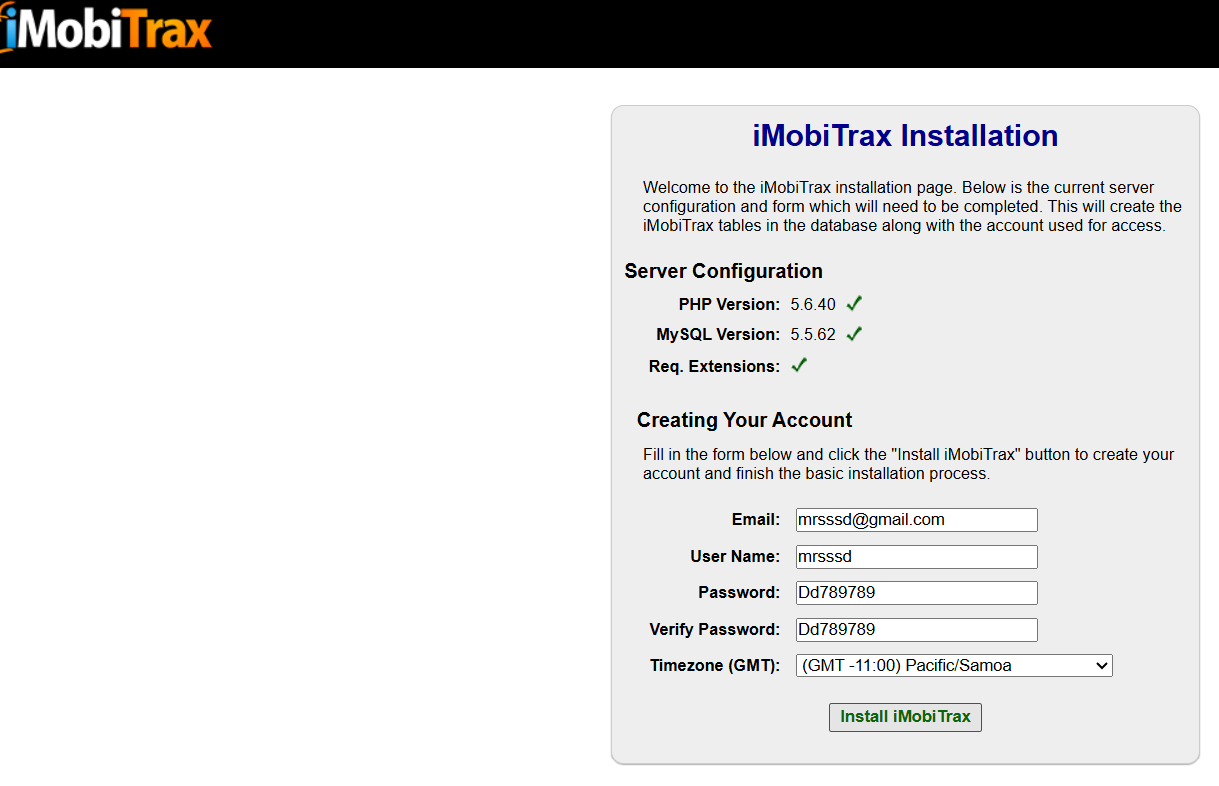Click the Creating Your Account heading
The width and height of the screenshot is (1219, 786).
(745, 420)
